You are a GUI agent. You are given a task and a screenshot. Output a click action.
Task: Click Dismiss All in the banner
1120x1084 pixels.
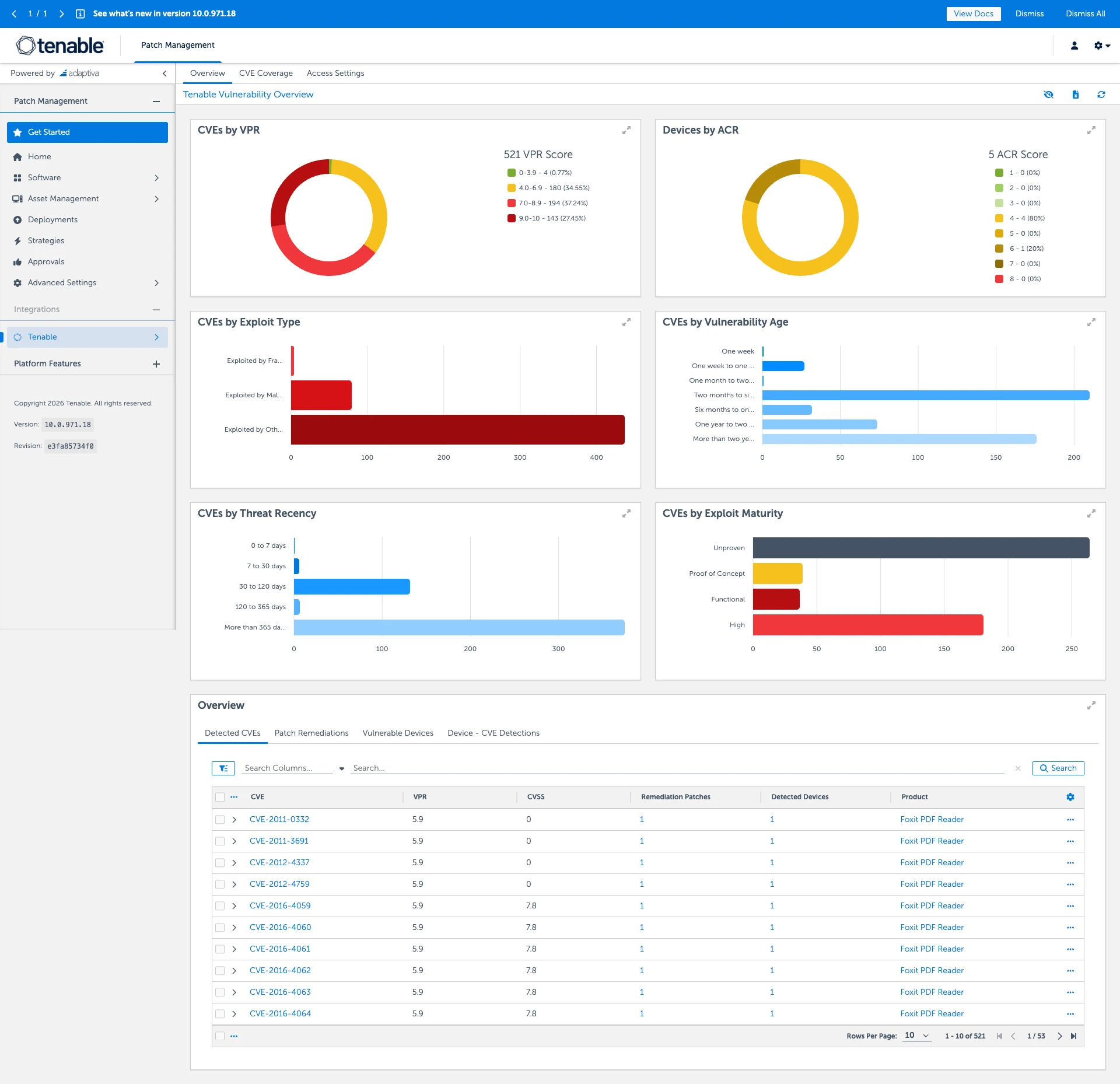pos(1086,14)
